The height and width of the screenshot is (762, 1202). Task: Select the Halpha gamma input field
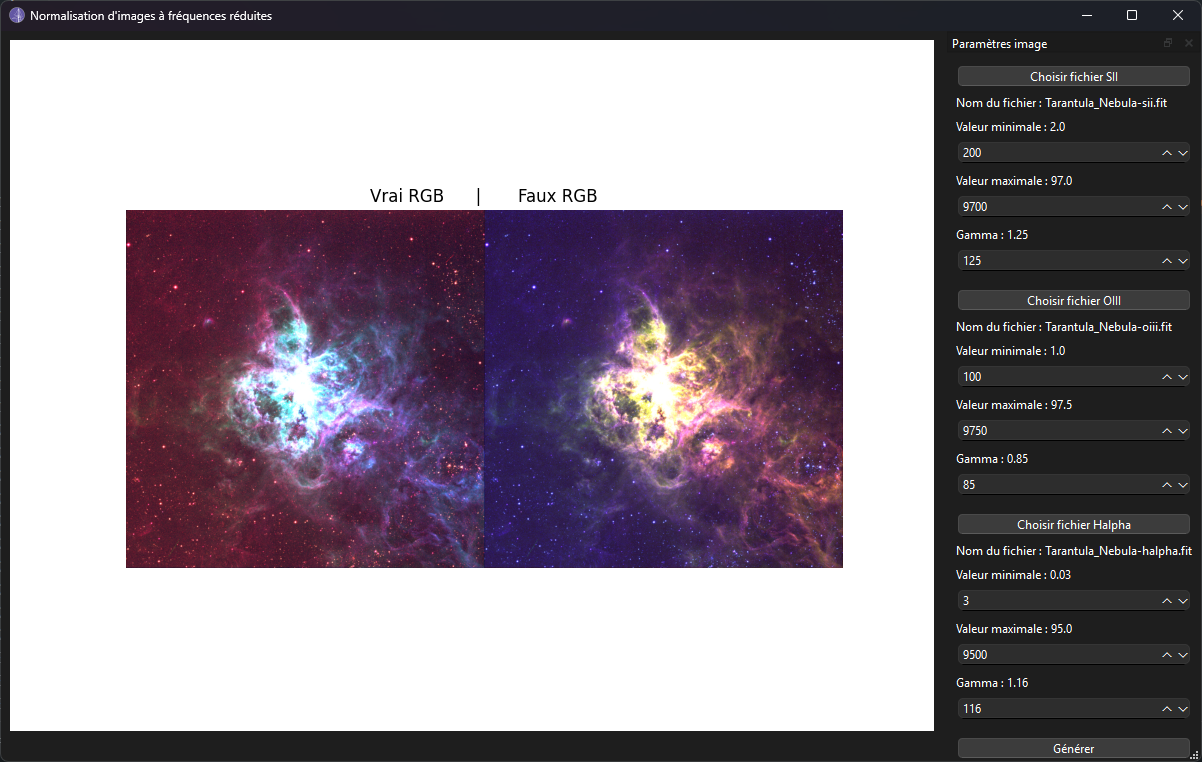click(x=1050, y=708)
